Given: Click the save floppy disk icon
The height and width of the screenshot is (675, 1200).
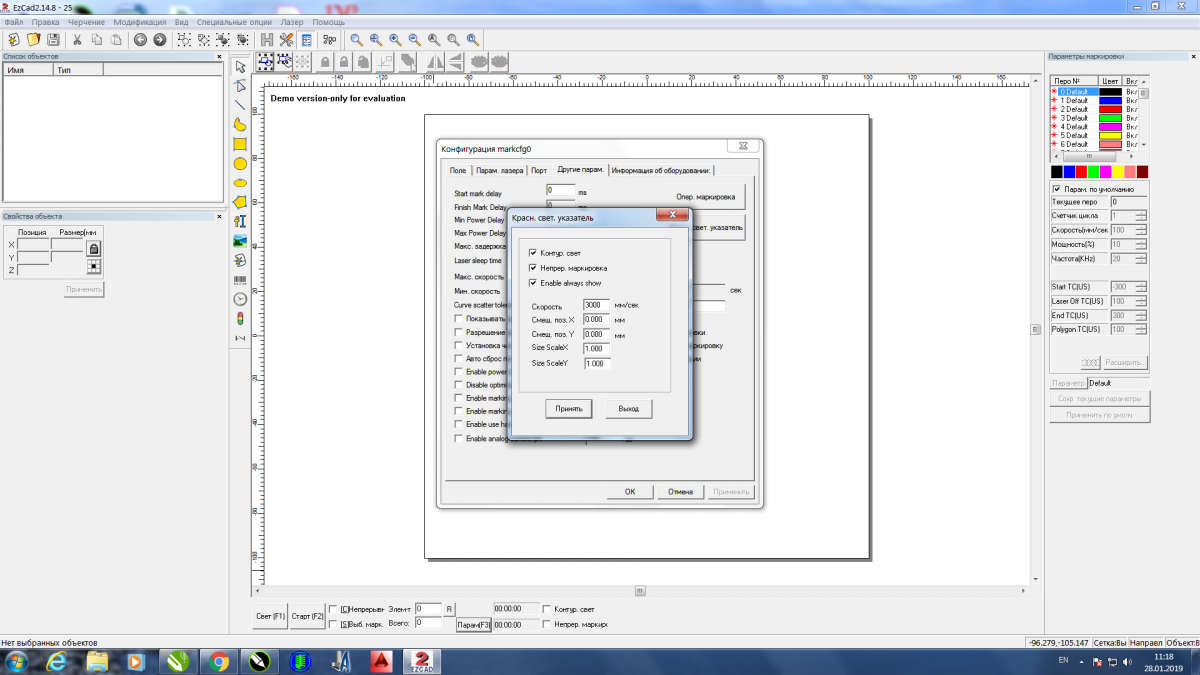Looking at the screenshot, I should [x=53, y=40].
